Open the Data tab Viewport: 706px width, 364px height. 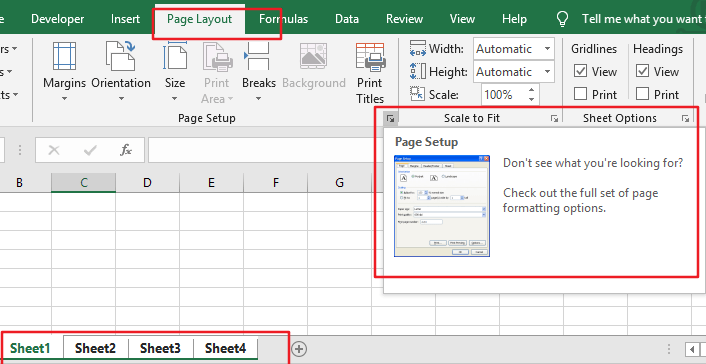click(347, 19)
